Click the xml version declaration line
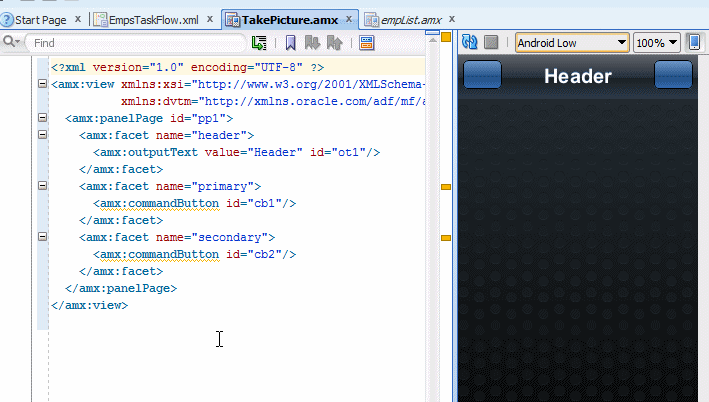 coord(188,67)
